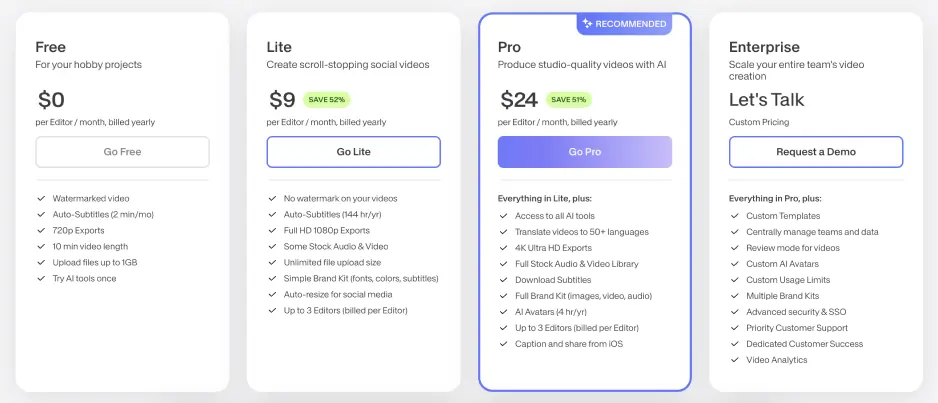Click checkmark beside Access to all AI tools
The width and height of the screenshot is (938, 403).
(x=504, y=216)
